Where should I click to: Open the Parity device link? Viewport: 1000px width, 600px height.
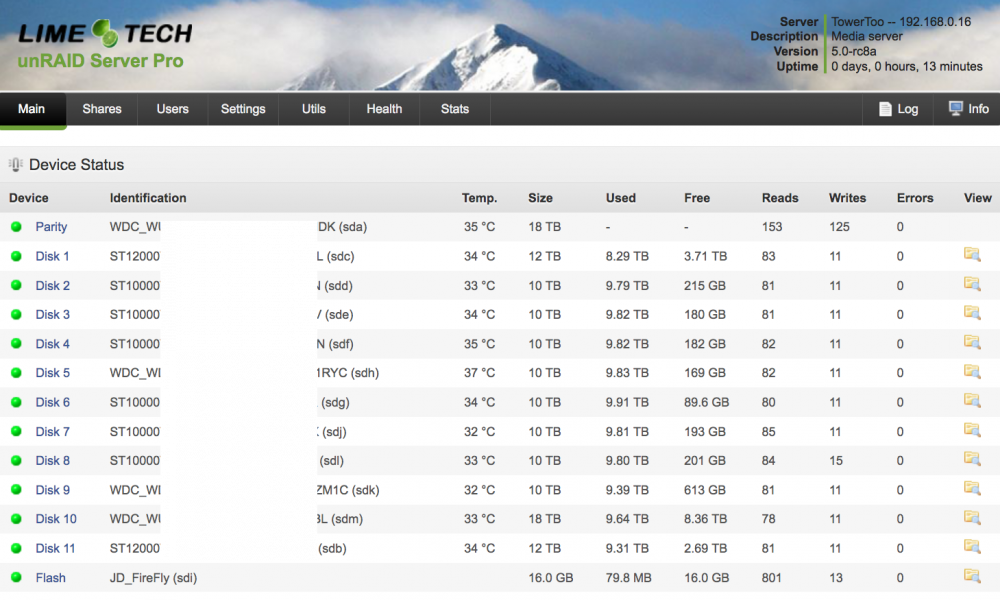[51, 227]
